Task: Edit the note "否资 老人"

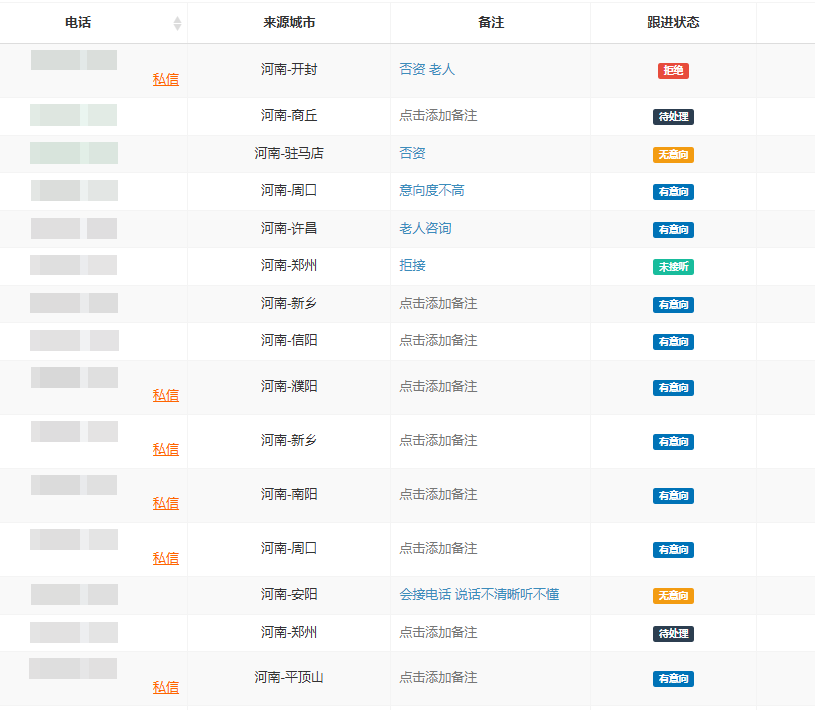Action: coord(427,69)
